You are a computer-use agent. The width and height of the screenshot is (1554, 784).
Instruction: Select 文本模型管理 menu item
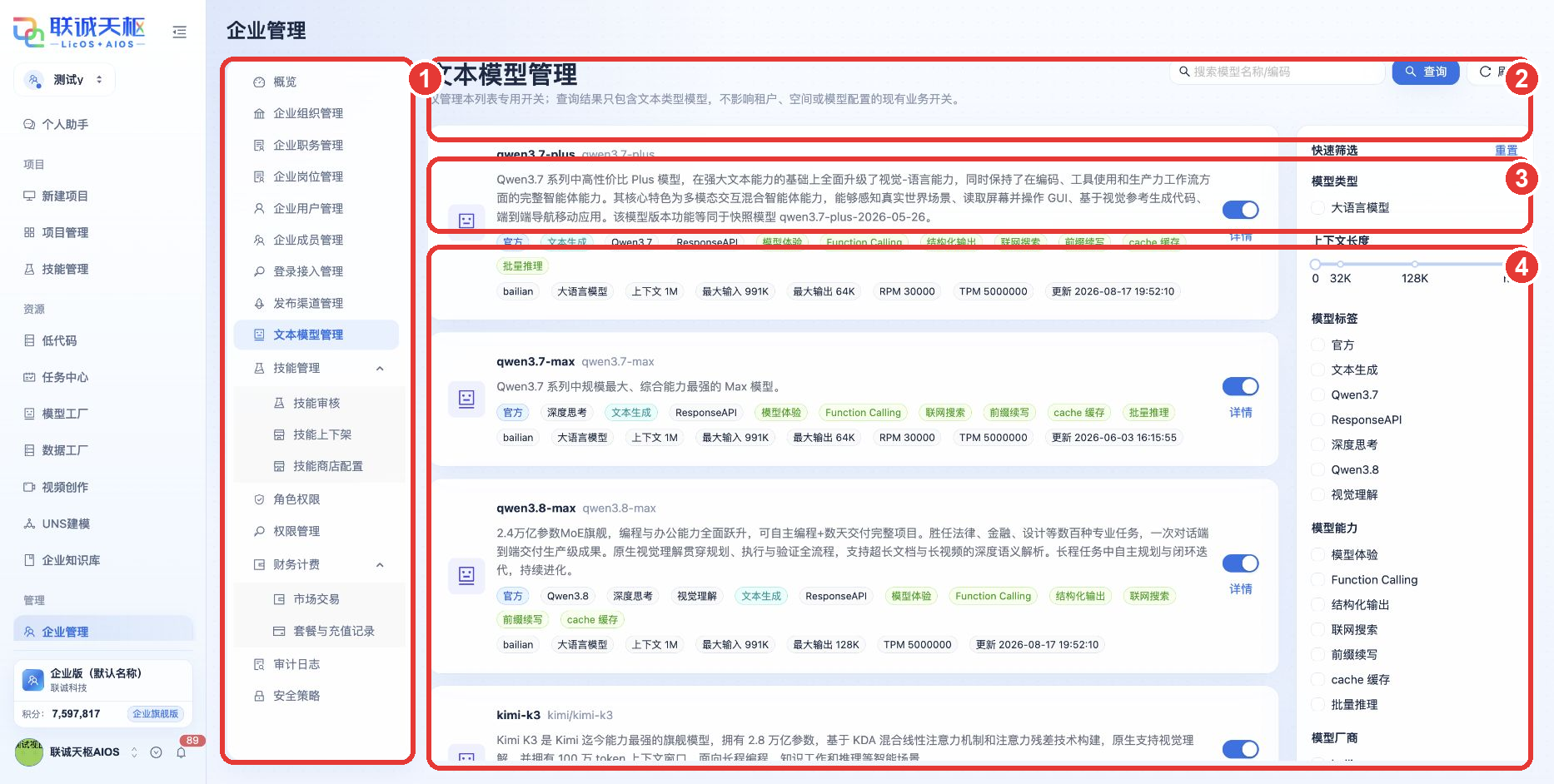316,335
